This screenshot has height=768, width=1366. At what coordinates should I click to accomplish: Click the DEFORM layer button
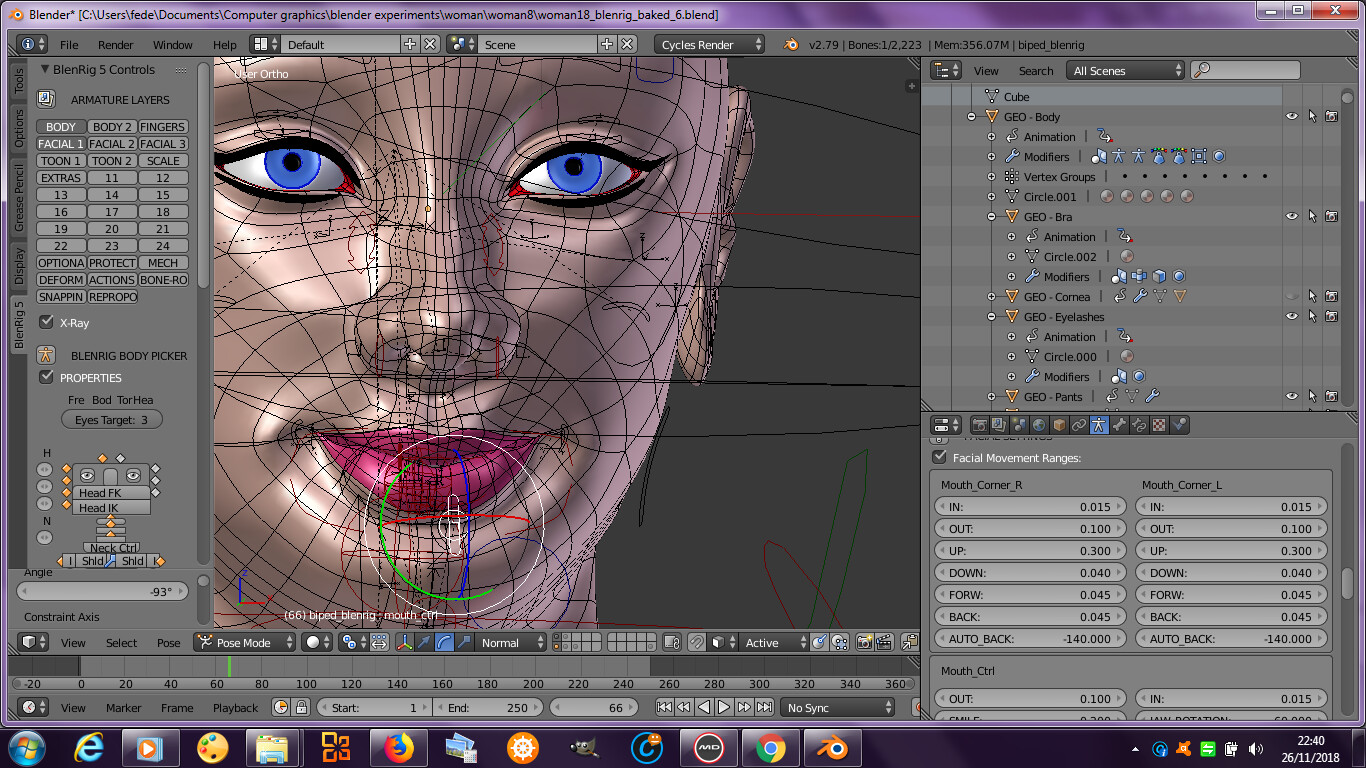(61, 280)
